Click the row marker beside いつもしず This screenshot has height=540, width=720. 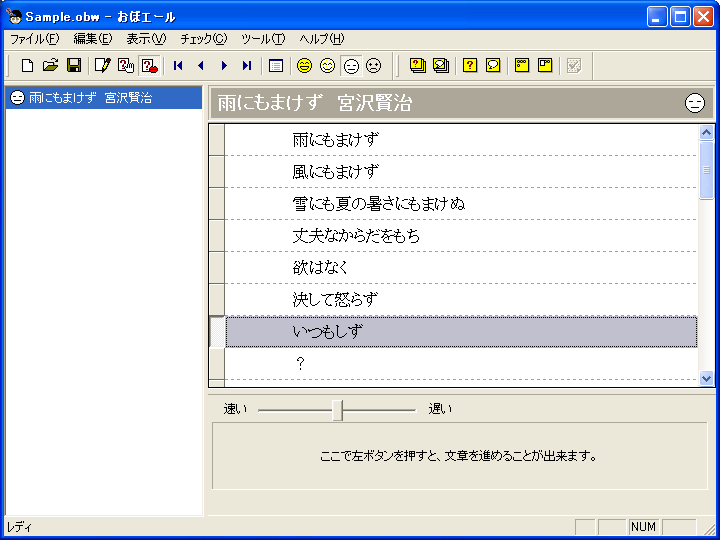217,332
